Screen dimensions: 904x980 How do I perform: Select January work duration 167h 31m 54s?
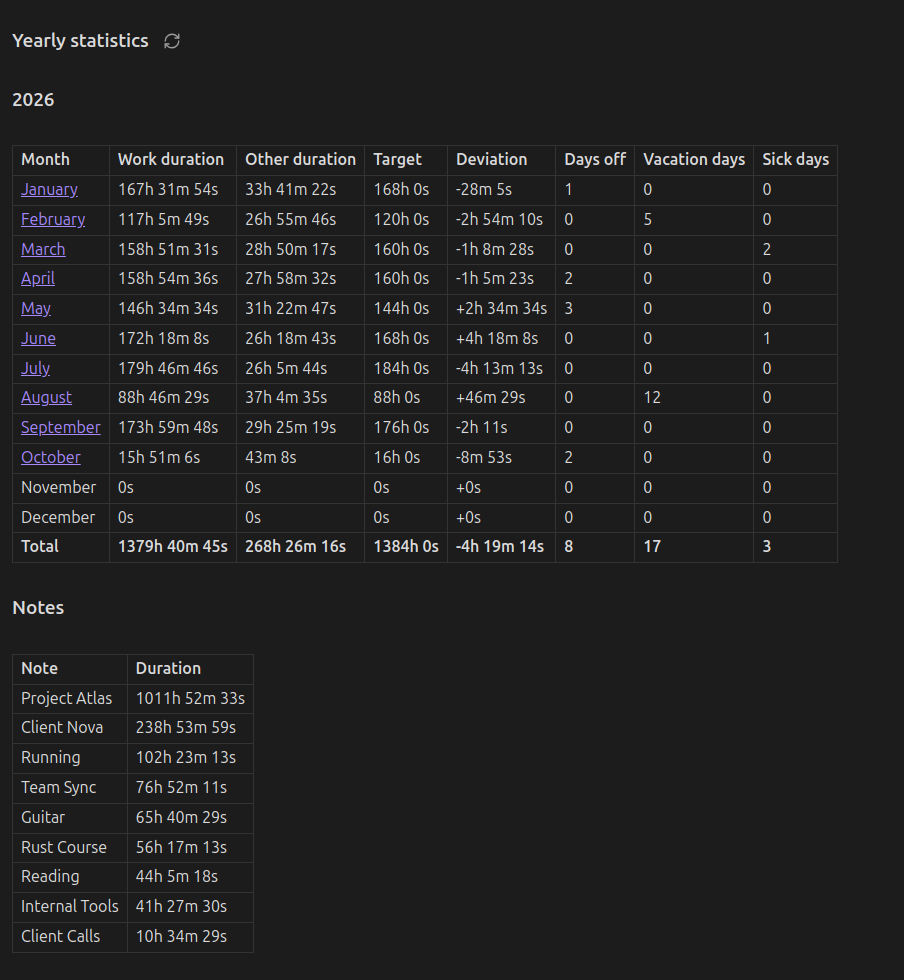click(x=168, y=189)
